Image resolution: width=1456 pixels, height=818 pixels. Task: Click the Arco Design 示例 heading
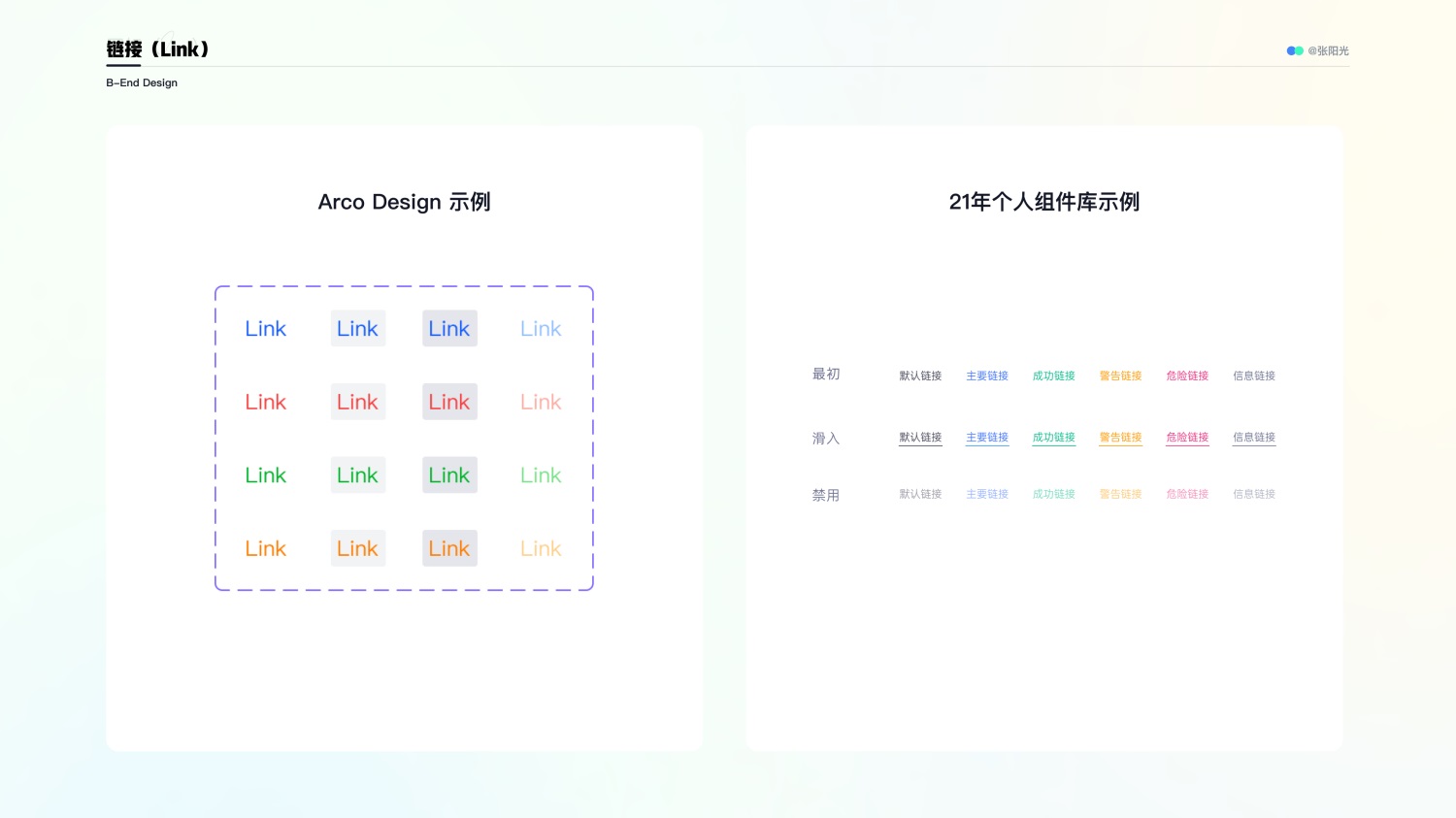pos(404,202)
